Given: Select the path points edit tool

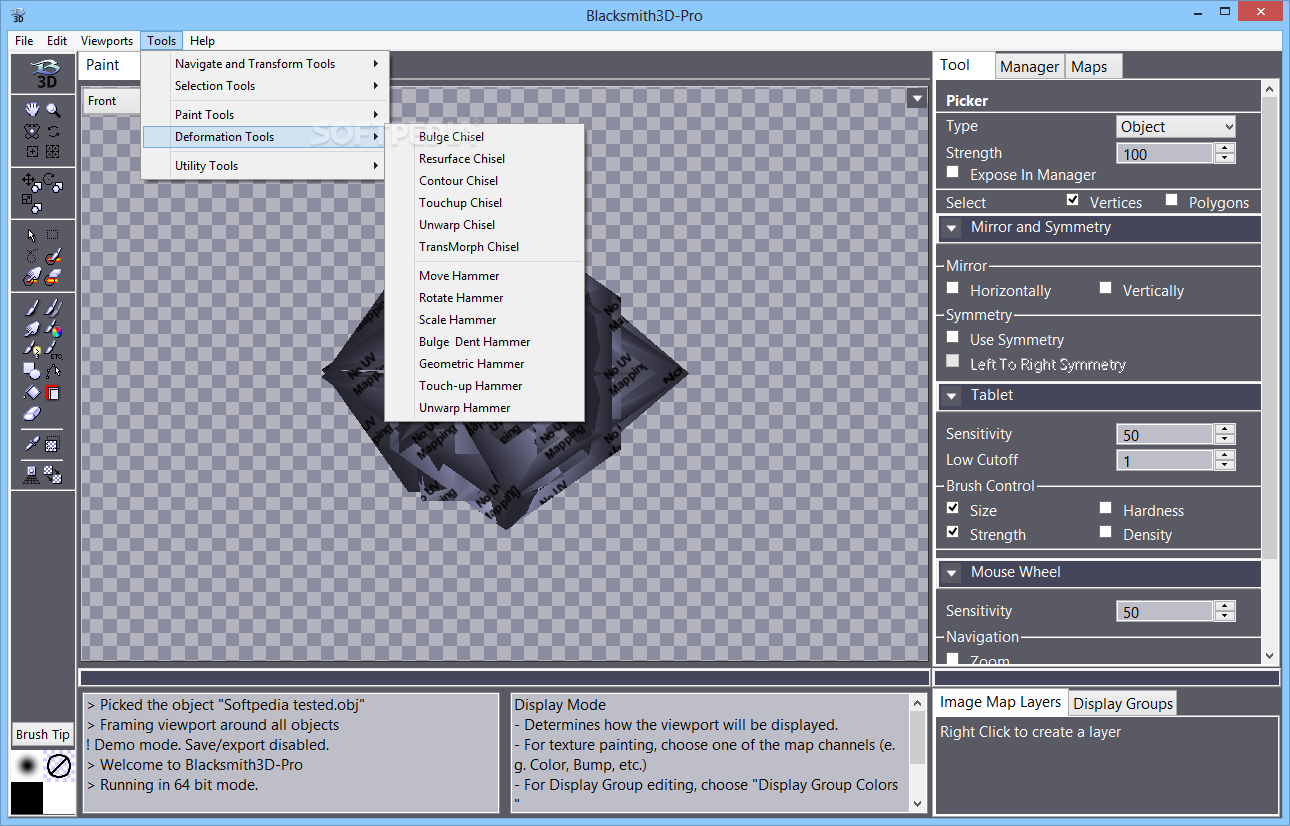Looking at the screenshot, I should coord(53,370).
